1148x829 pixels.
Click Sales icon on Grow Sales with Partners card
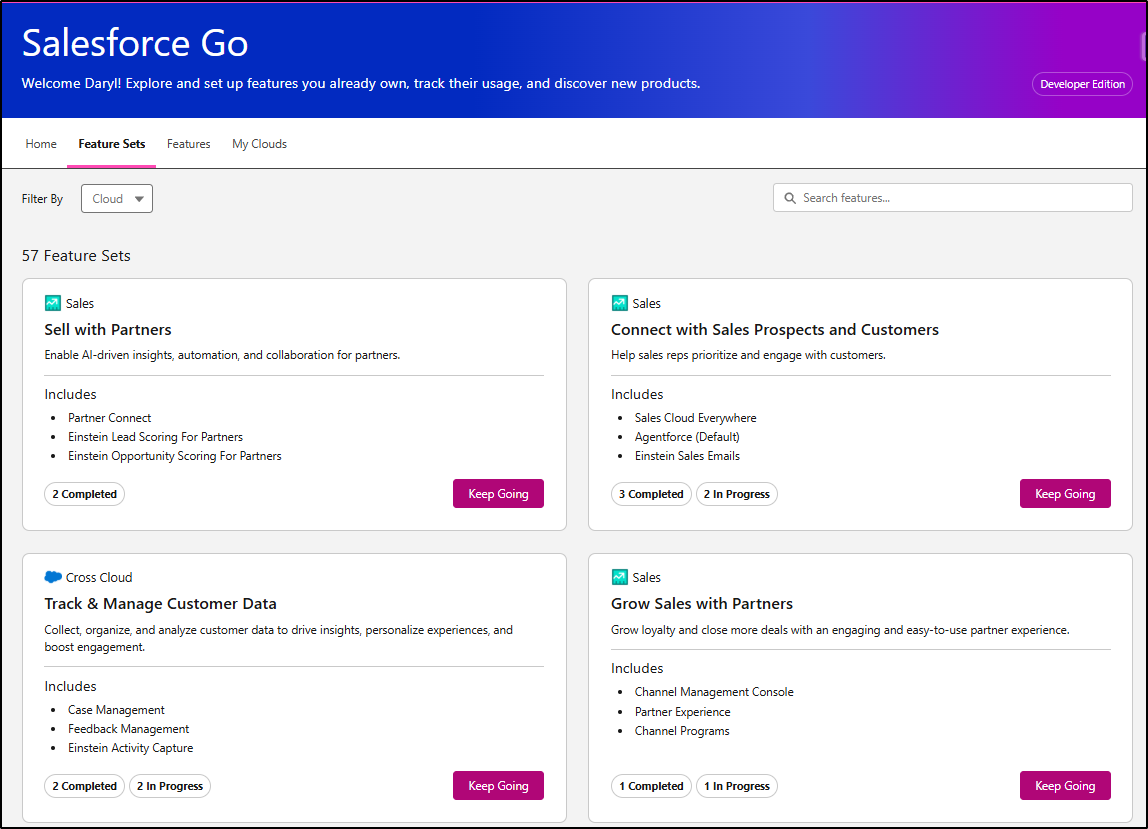coord(620,577)
